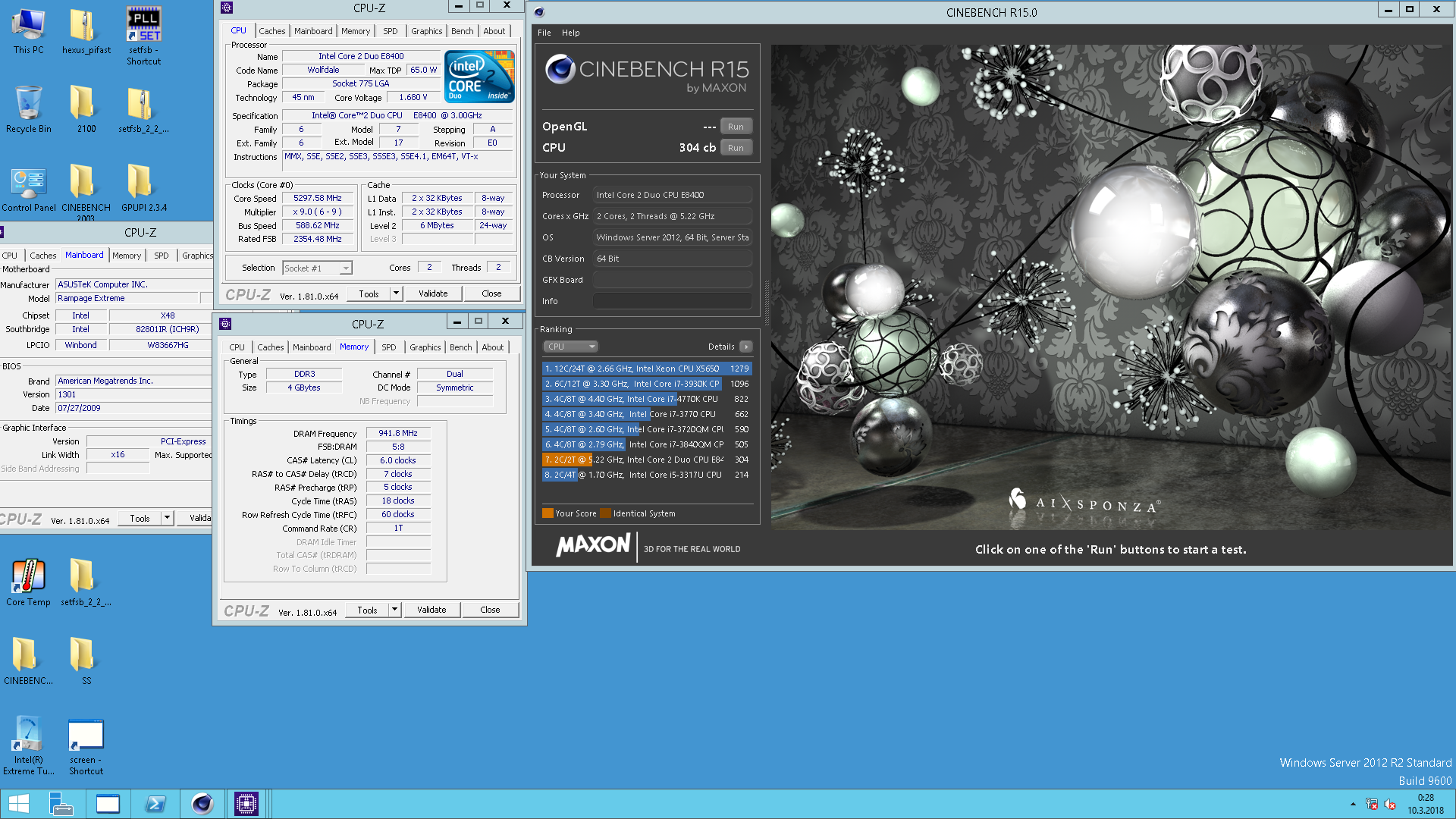Open the This PC desktop icon
This screenshot has width=1456, height=819.
coord(28,32)
